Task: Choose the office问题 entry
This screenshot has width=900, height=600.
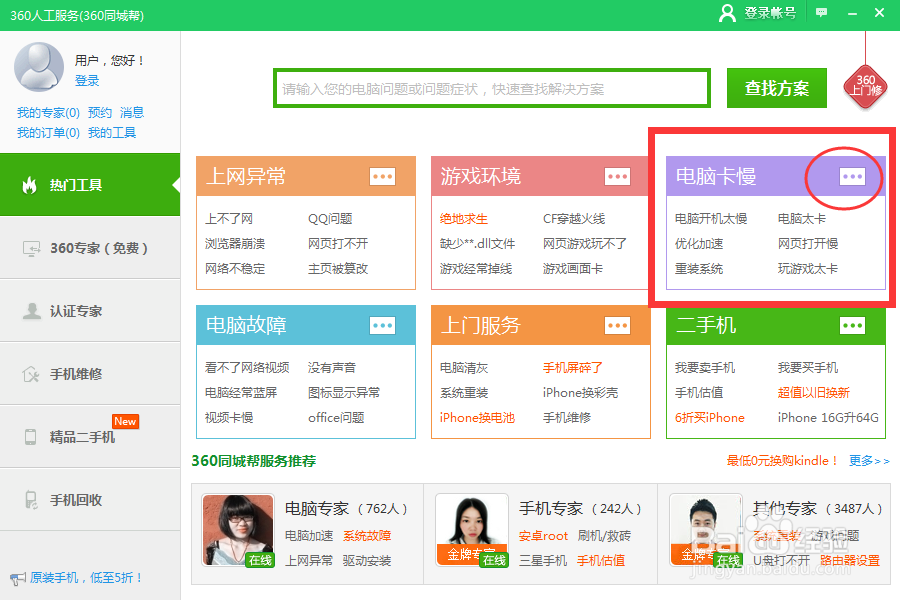Action: click(336, 417)
